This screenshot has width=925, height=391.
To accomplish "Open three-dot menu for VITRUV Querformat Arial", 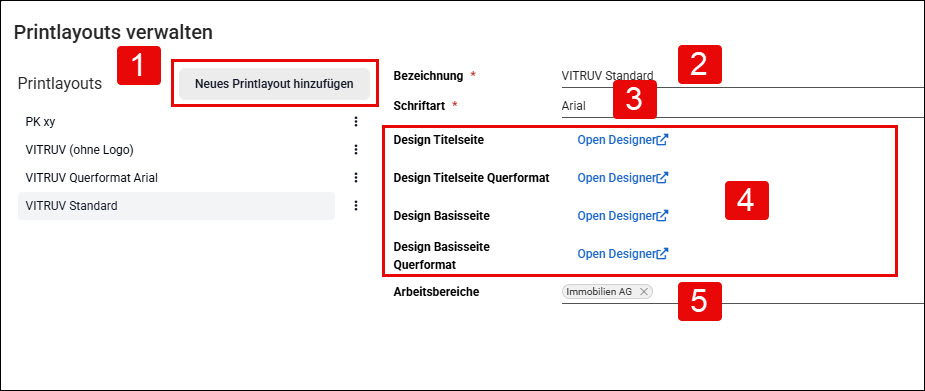I will click(356, 178).
